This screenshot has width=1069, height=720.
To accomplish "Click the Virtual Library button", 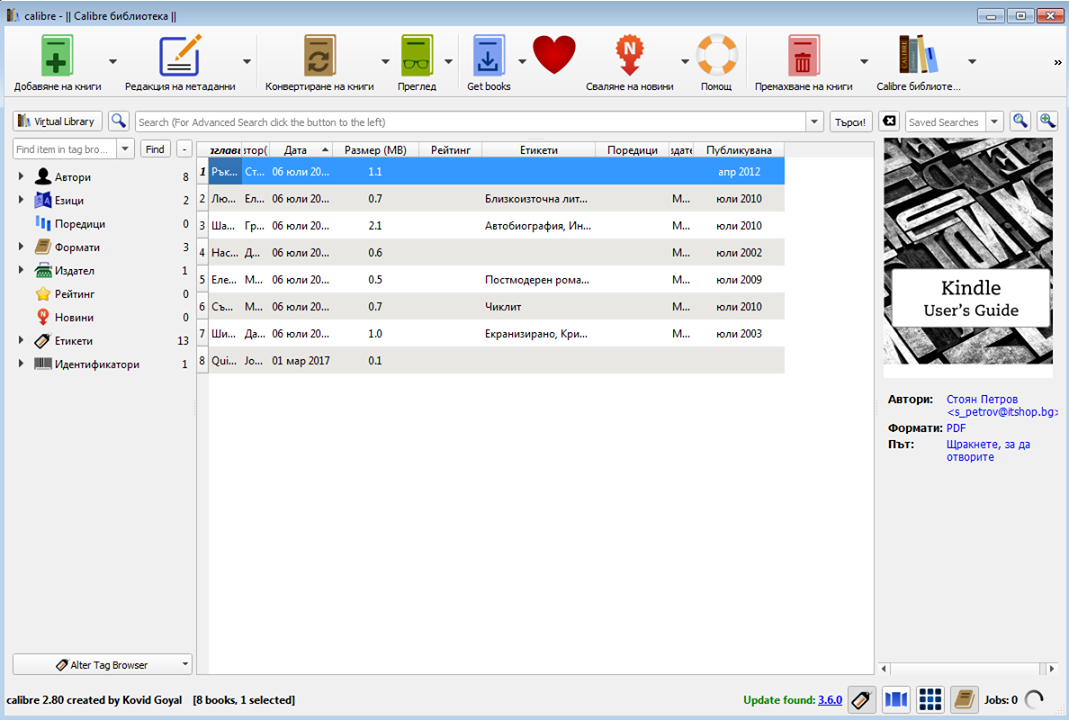I will (x=57, y=121).
